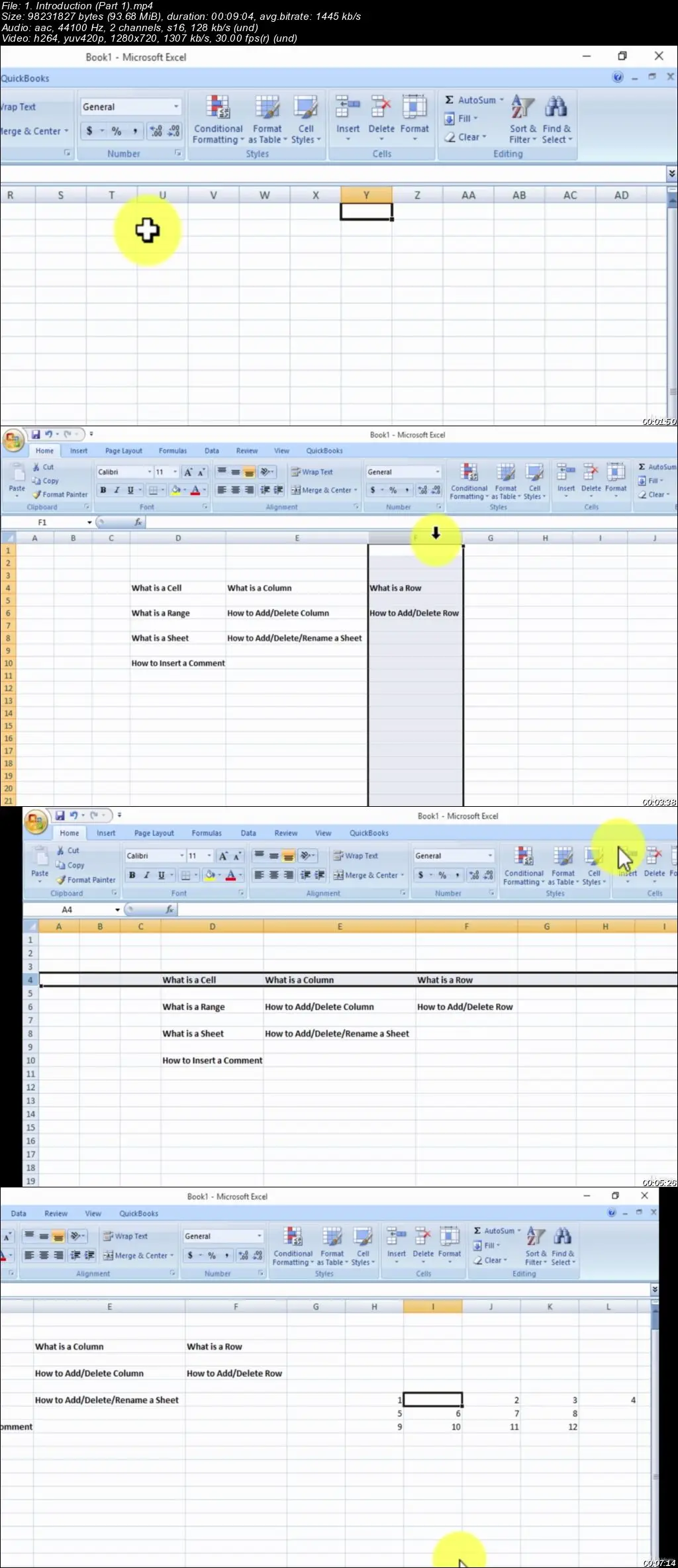Image resolution: width=678 pixels, height=1568 pixels.
Task: Open the QuickBooks tab in the 00:07:14 frame
Action: [x=138, y=1214]
